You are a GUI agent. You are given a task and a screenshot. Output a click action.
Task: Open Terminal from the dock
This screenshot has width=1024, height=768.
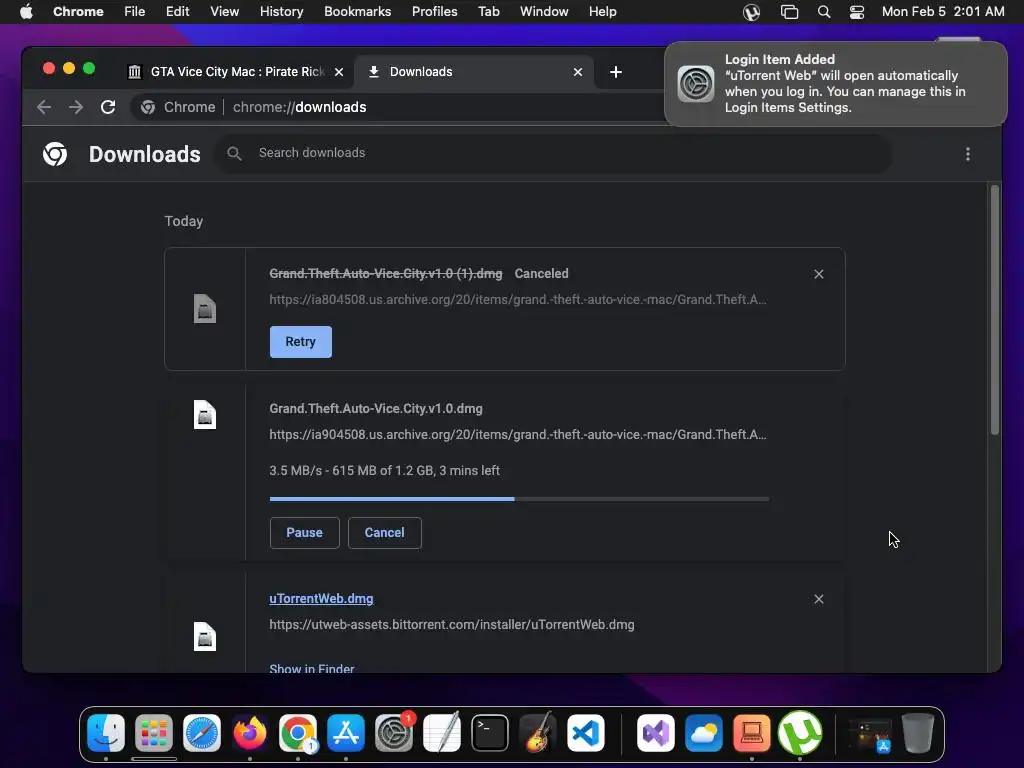click(490, 733)
